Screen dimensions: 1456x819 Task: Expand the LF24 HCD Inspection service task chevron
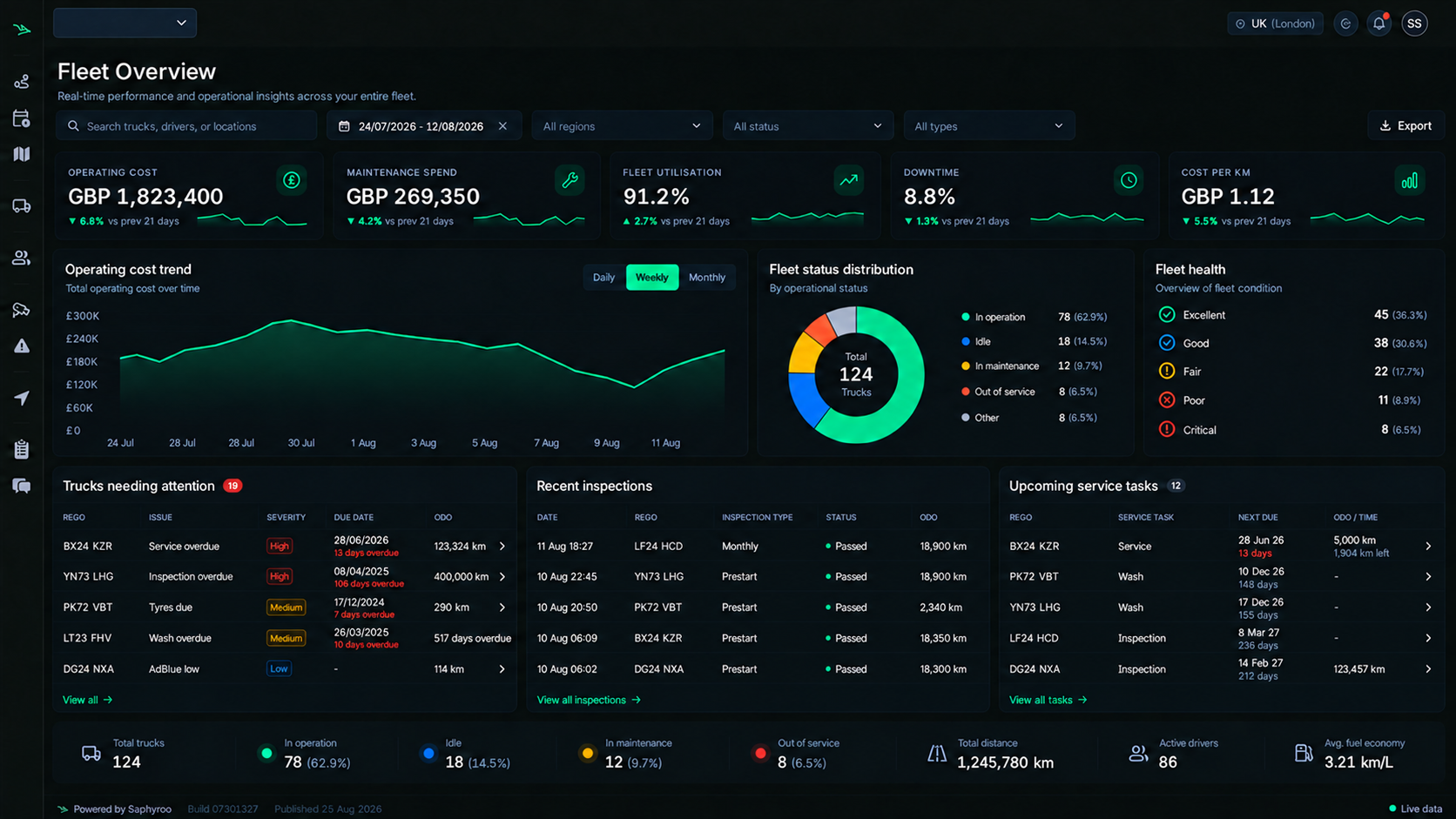click(1428, 638)
